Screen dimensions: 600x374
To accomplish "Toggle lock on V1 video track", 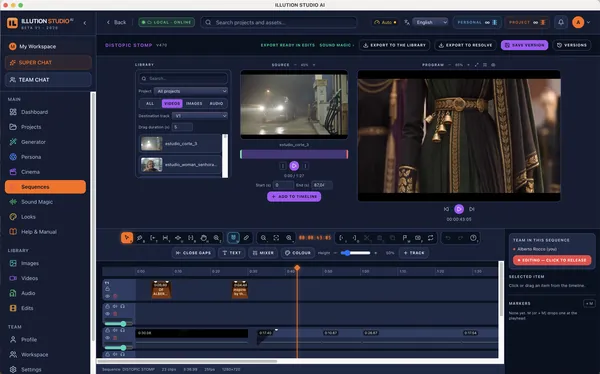I will pyautogui.click(x=108, y=289).
